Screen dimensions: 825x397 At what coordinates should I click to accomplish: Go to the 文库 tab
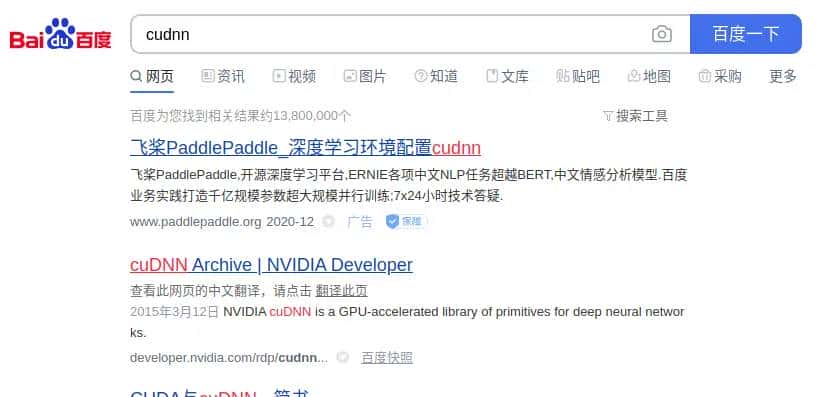pos(507,77)
